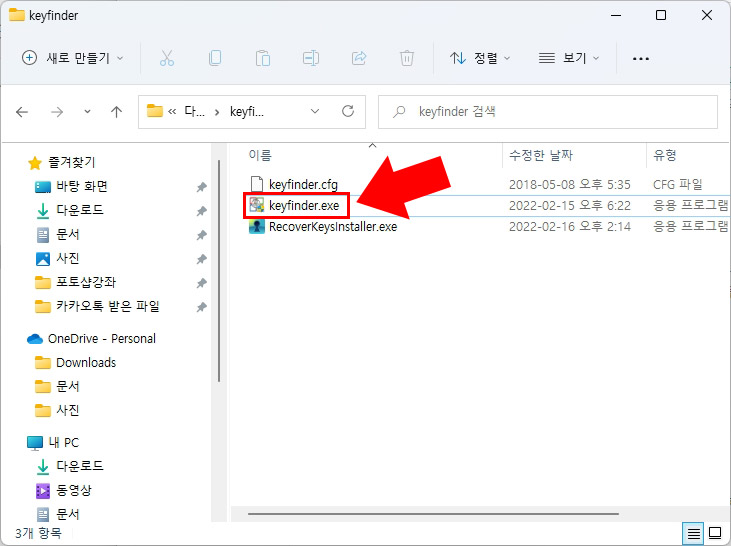Go back with the left arrow

[x=22, y=112]
